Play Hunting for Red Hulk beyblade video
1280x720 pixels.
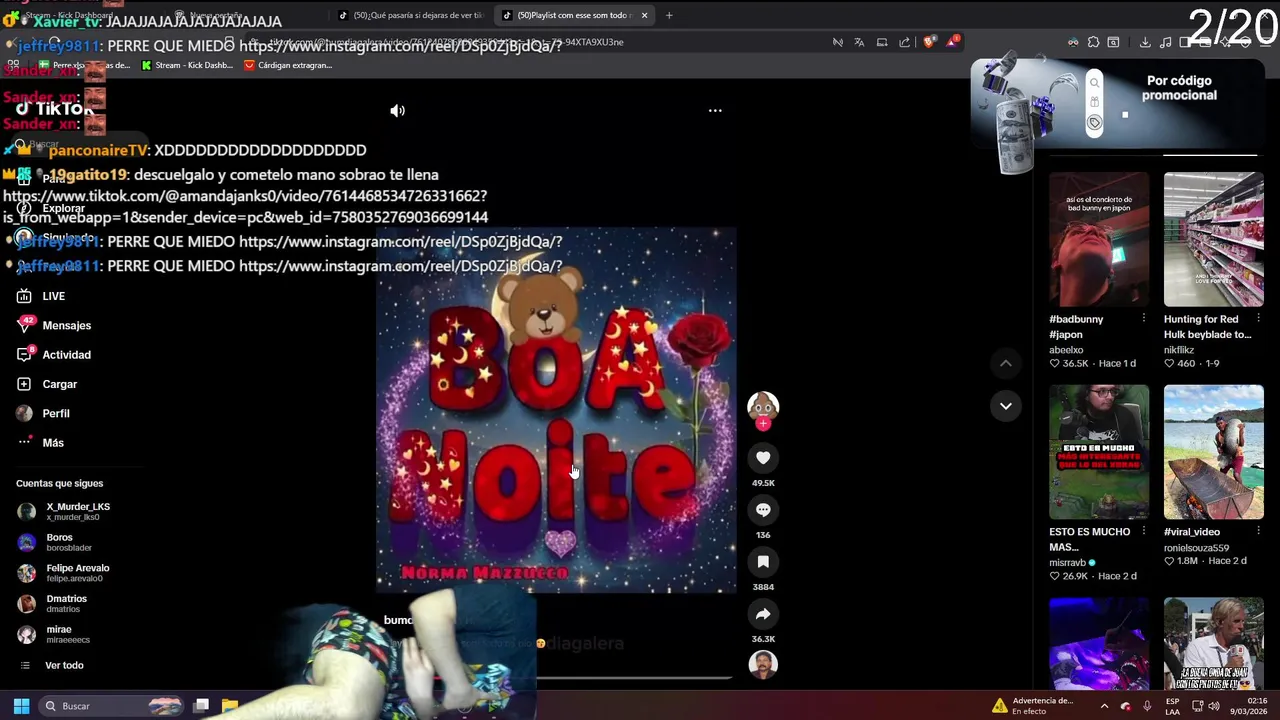1213,239
